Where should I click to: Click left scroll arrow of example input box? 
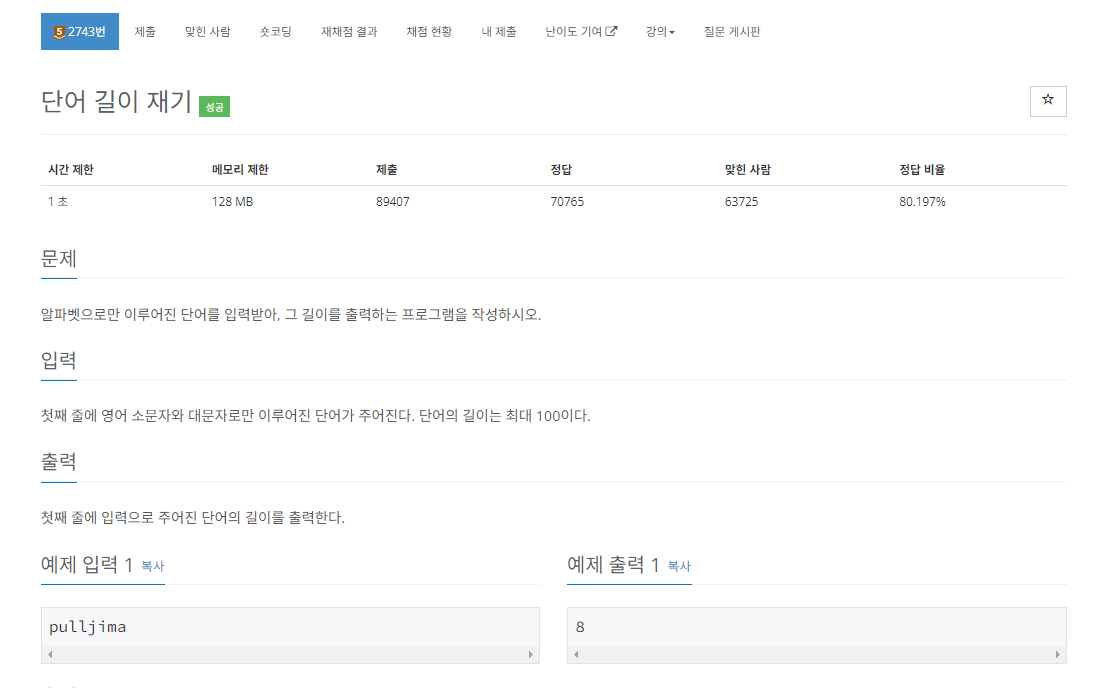click(x=50, y=654)
